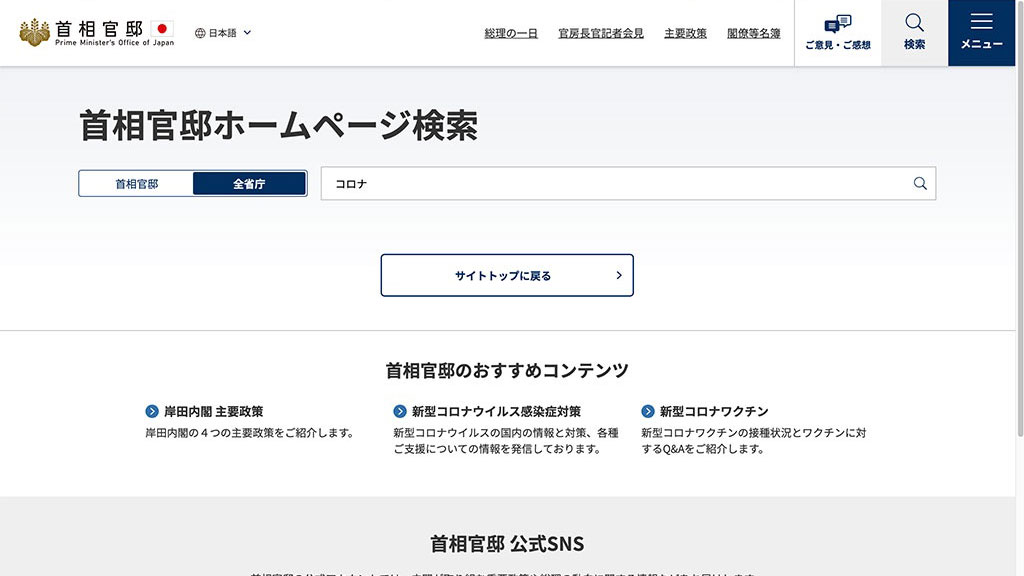Click chevron on サイトトップに戻る button
1024x576 pixels.
coord(619,275)
